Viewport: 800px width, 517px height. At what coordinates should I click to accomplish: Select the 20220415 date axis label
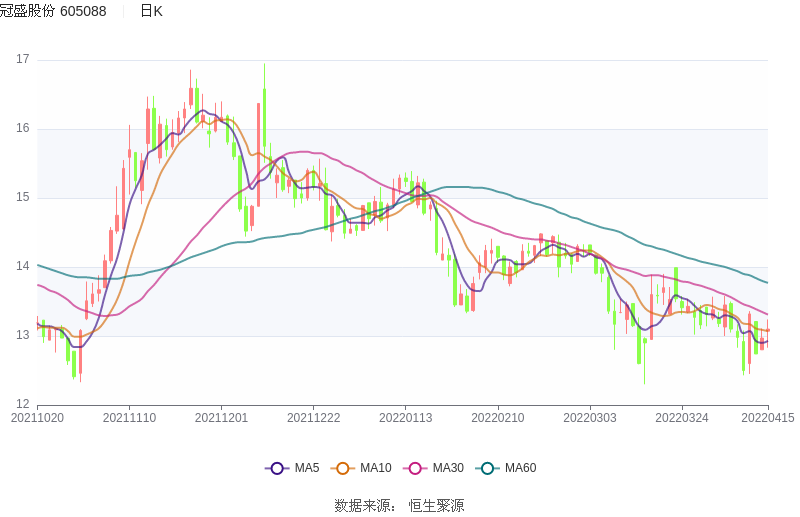pos(767,418)
